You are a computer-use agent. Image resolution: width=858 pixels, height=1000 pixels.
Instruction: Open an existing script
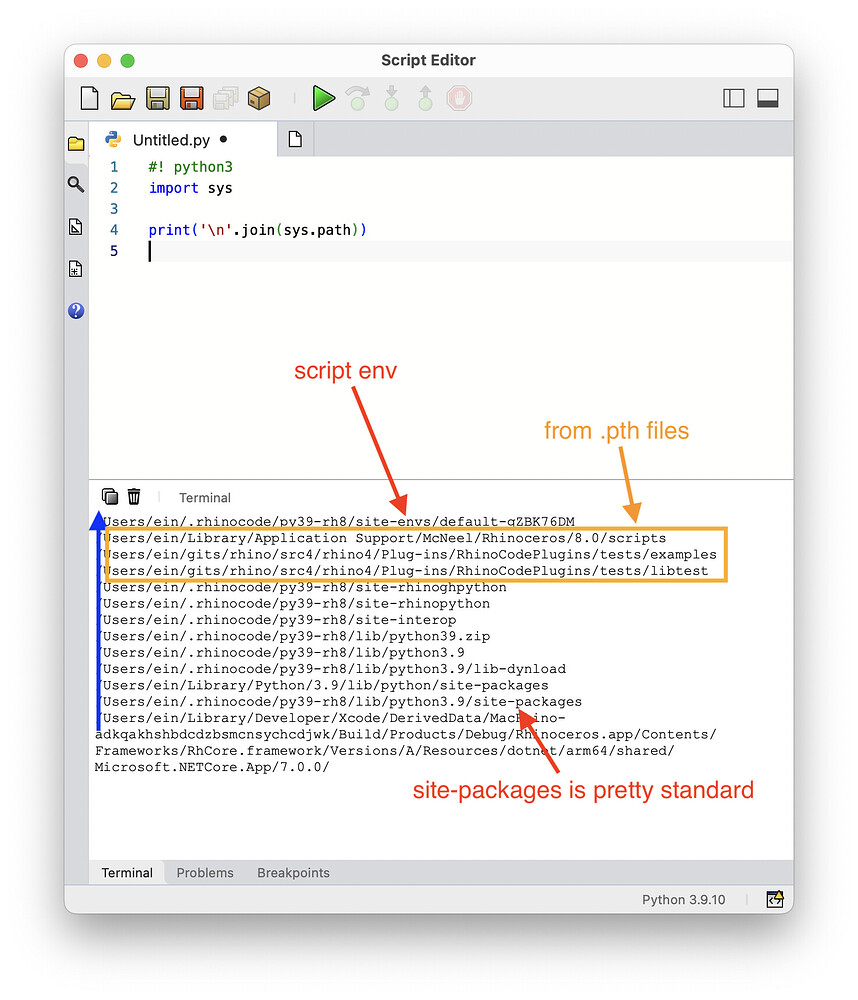click(x=123, y=98)
